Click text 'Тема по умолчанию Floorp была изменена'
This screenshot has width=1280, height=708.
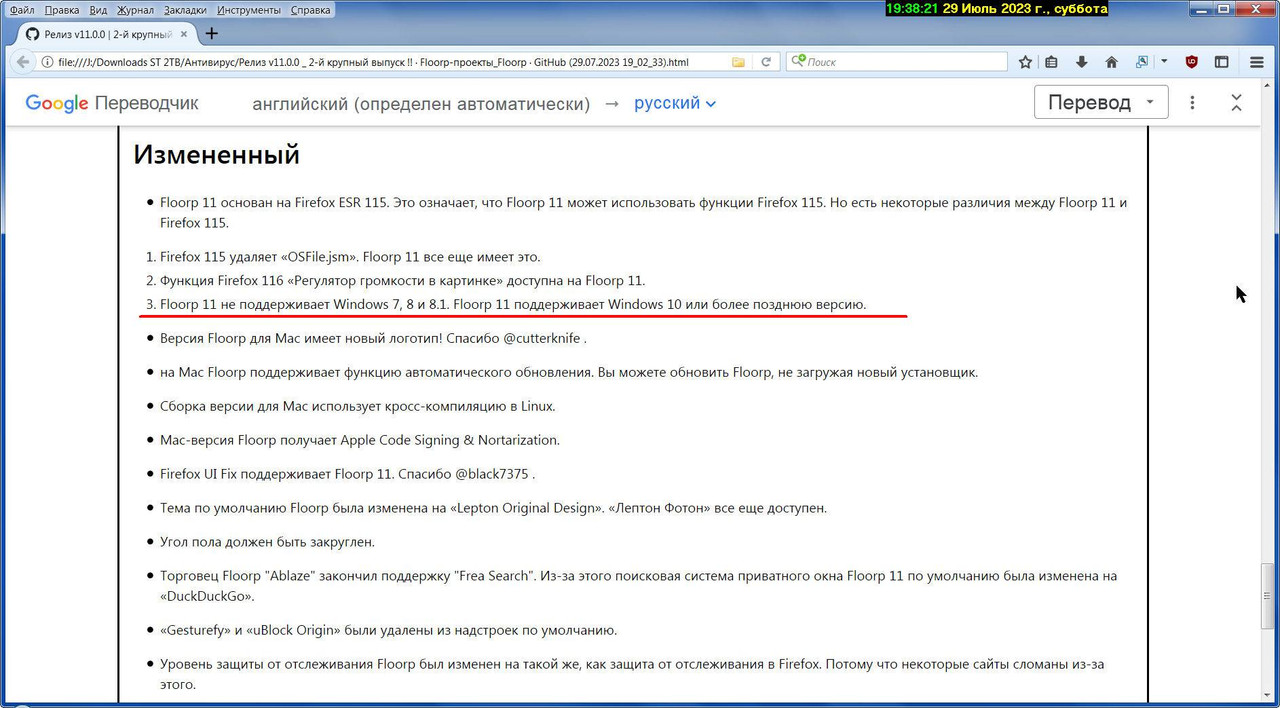pyautogui.click(x=294, y=508)
